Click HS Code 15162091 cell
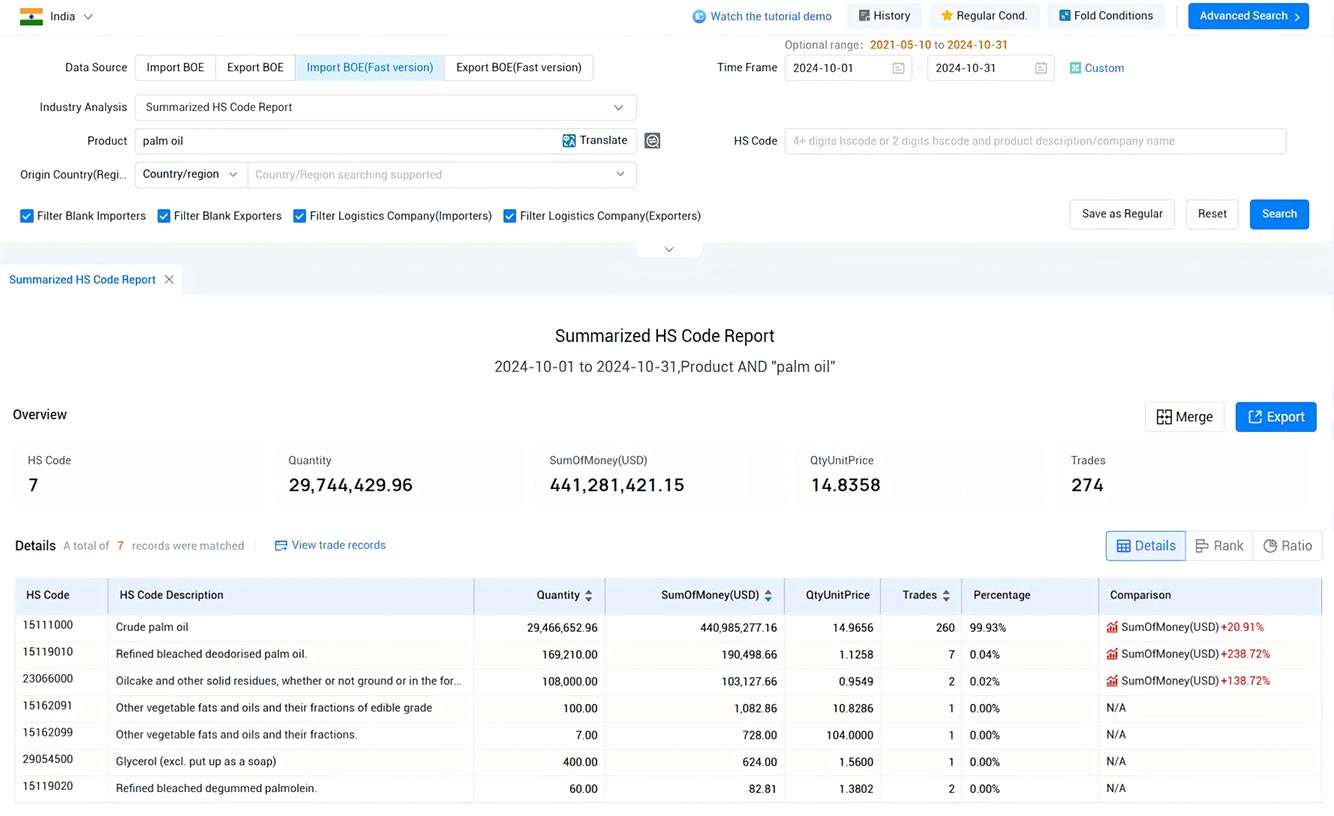 pyautogui.click(x=48, y=706)
